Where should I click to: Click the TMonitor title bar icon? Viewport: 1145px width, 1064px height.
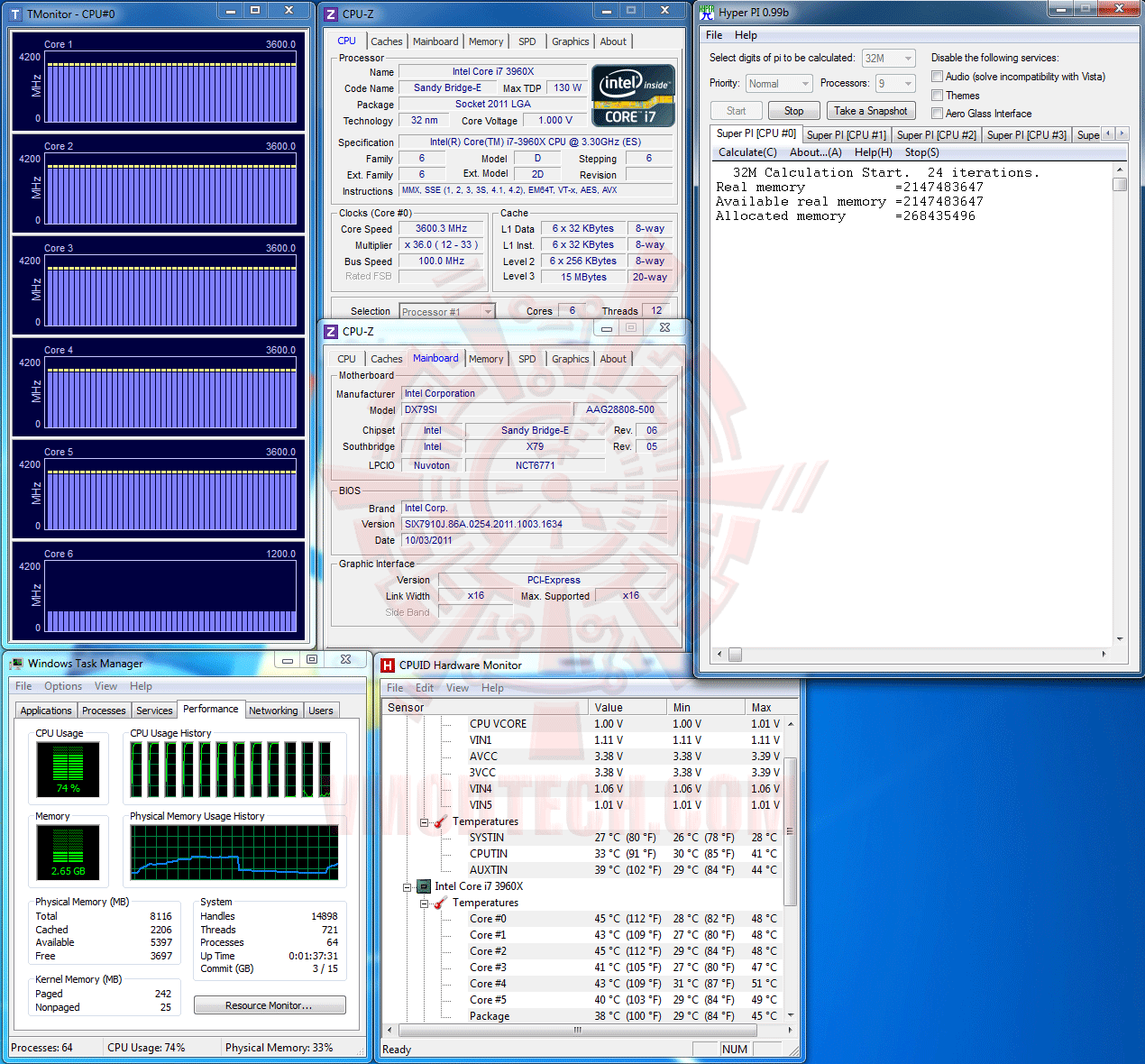pos(15,14)
